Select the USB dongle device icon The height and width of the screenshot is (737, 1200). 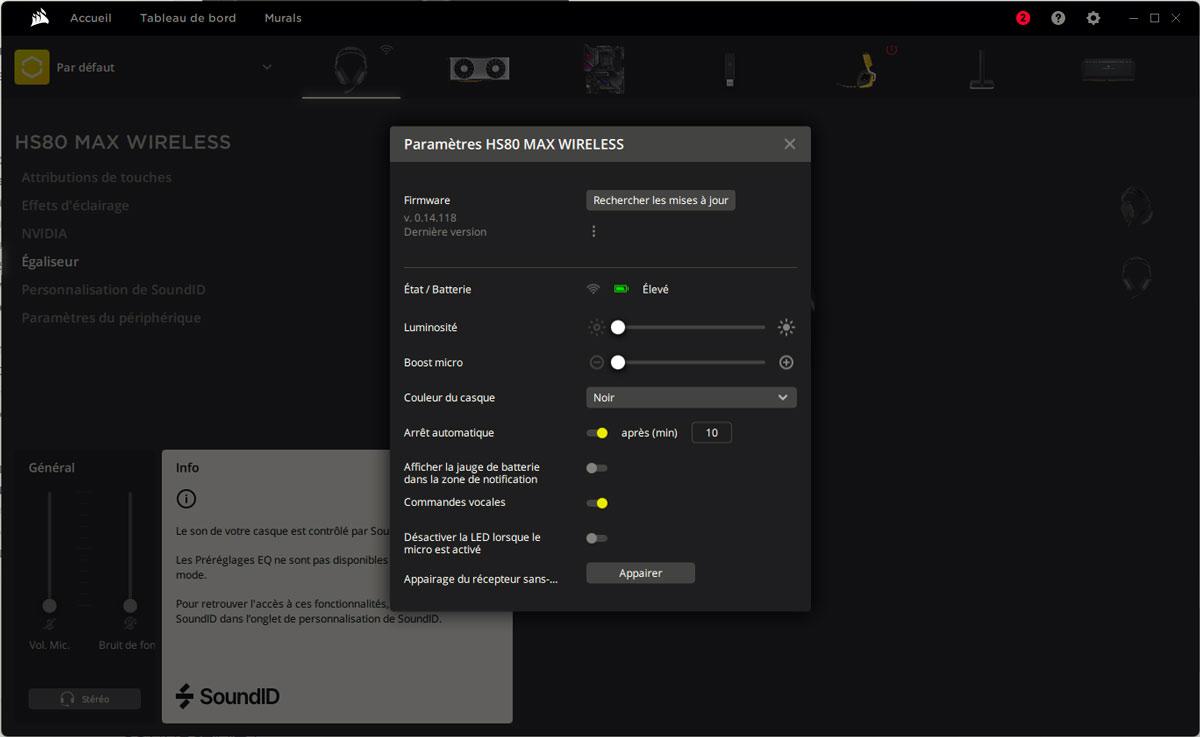pyautogui.click(x=731, y=68)
